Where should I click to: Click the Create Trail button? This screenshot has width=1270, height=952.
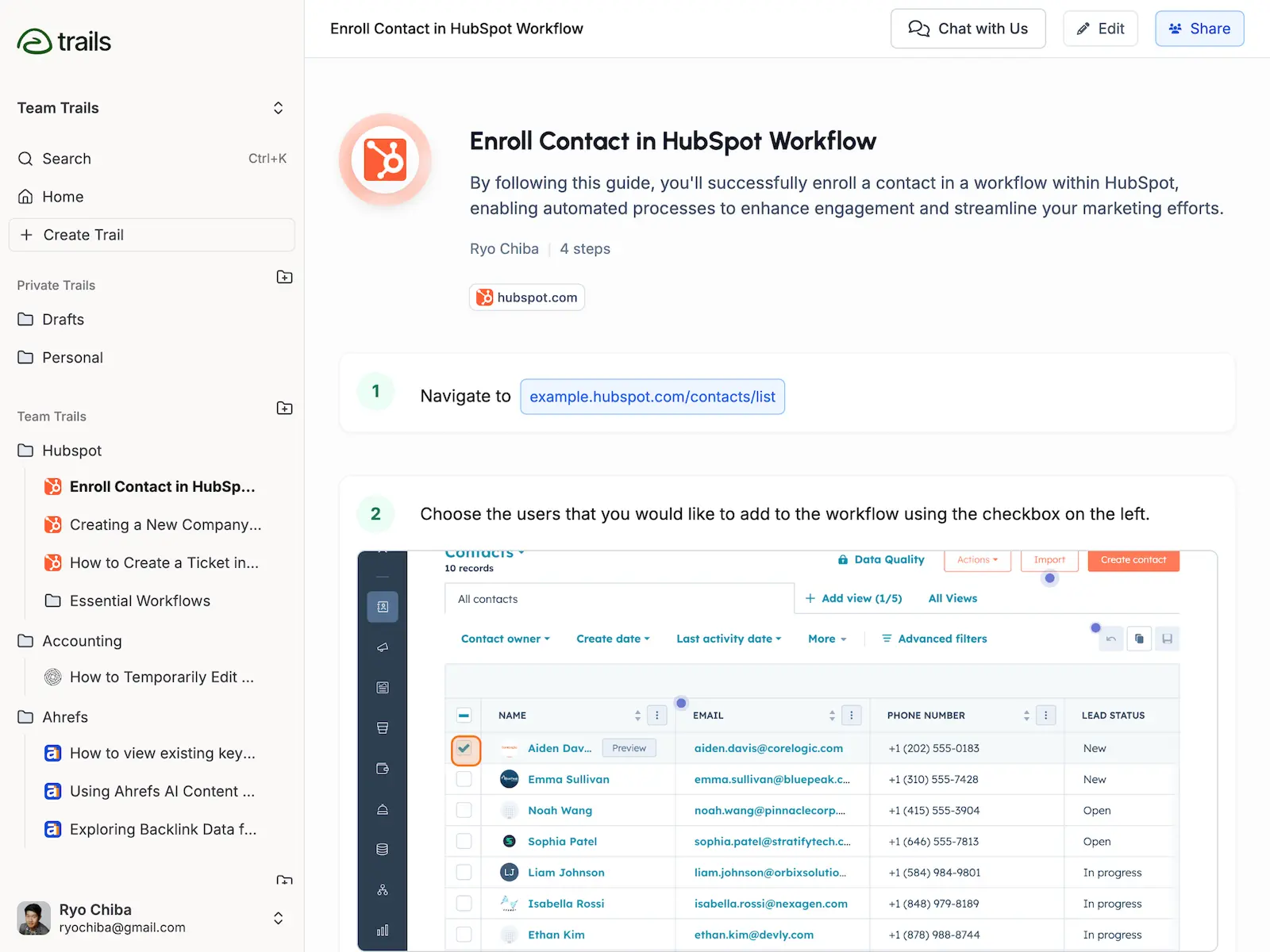pyautogui.click(x=152, y=235)
